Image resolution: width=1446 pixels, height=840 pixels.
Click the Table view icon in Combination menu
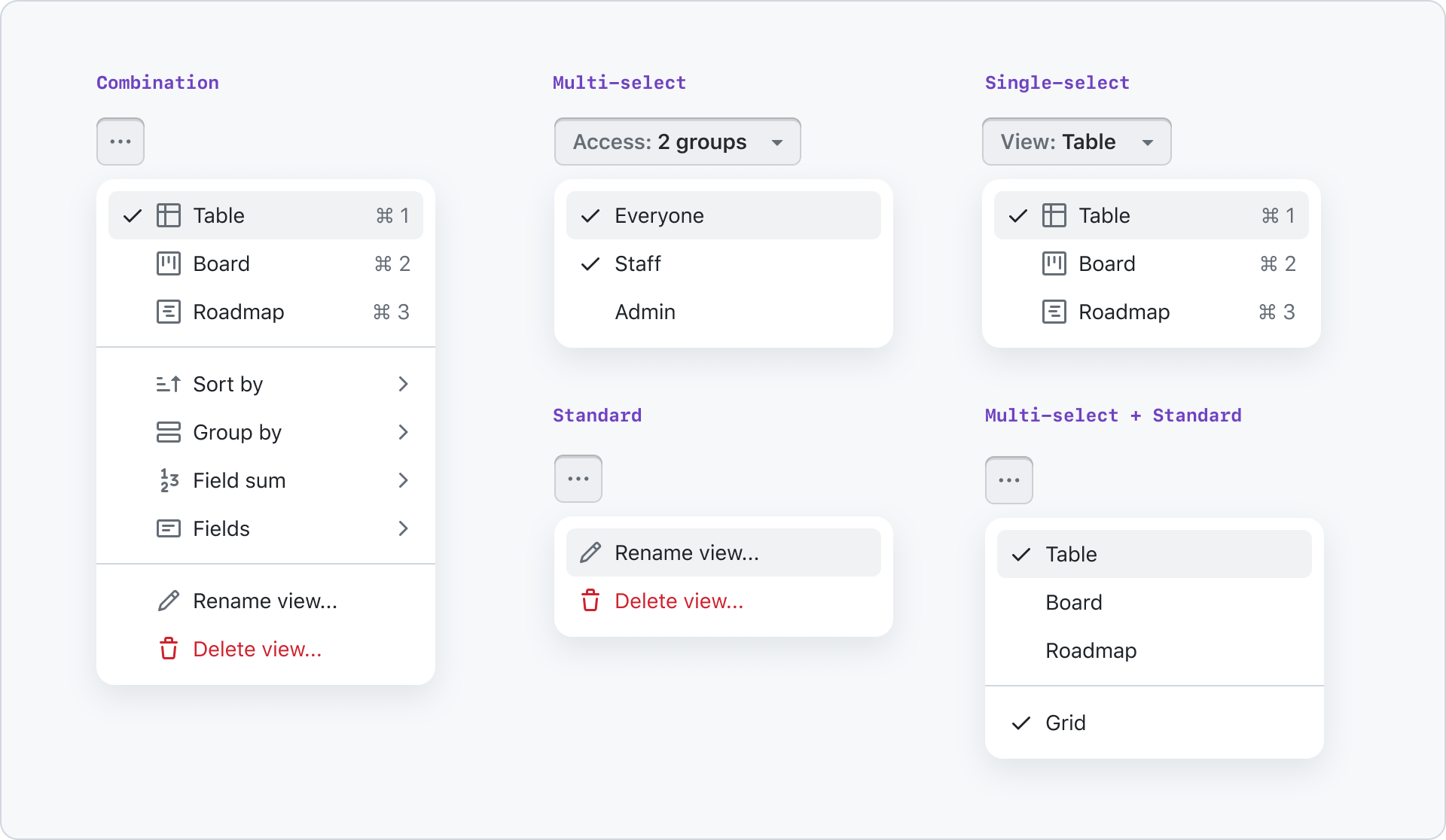point(167,215)
